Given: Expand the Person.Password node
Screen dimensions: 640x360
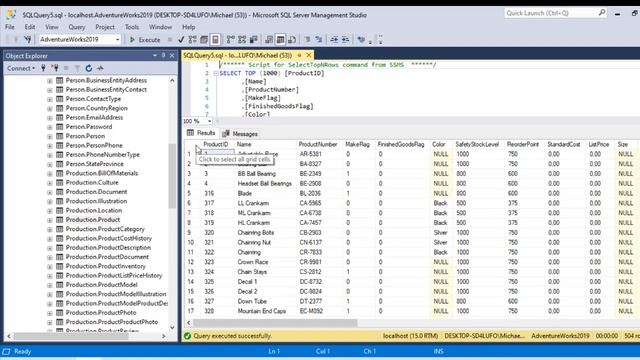Looking at the screenshot, I should (50, 127).
